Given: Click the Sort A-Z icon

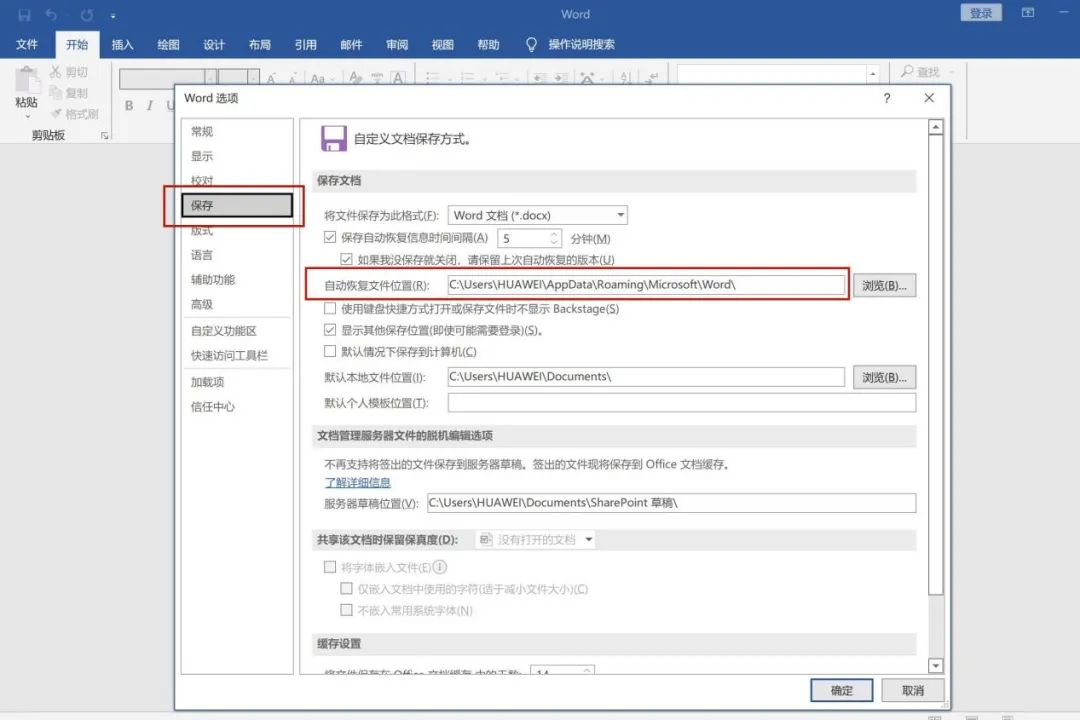Looking at the screenshot, I should pyautogui.click(x=625, y=78).
